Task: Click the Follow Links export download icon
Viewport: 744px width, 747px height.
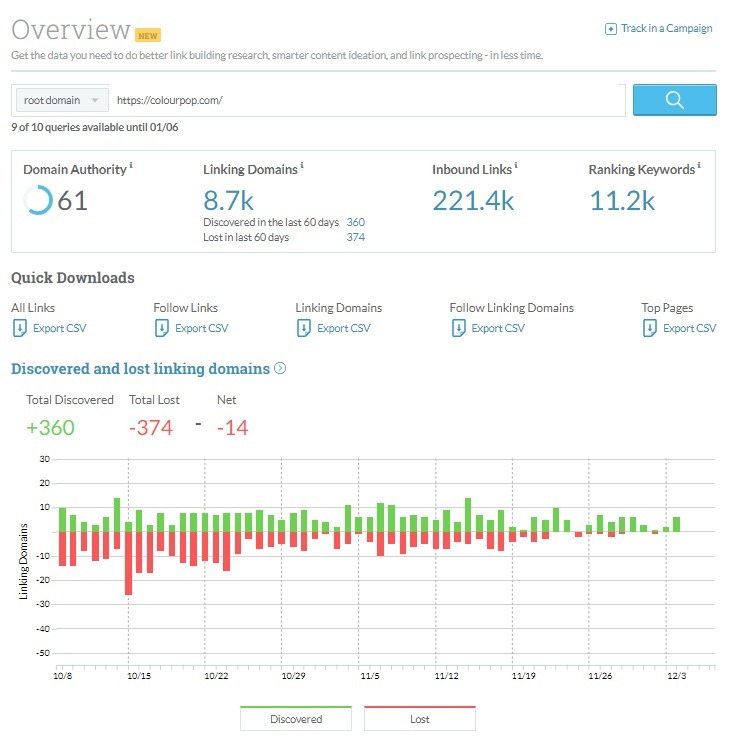Action: [x=161, y=328]
